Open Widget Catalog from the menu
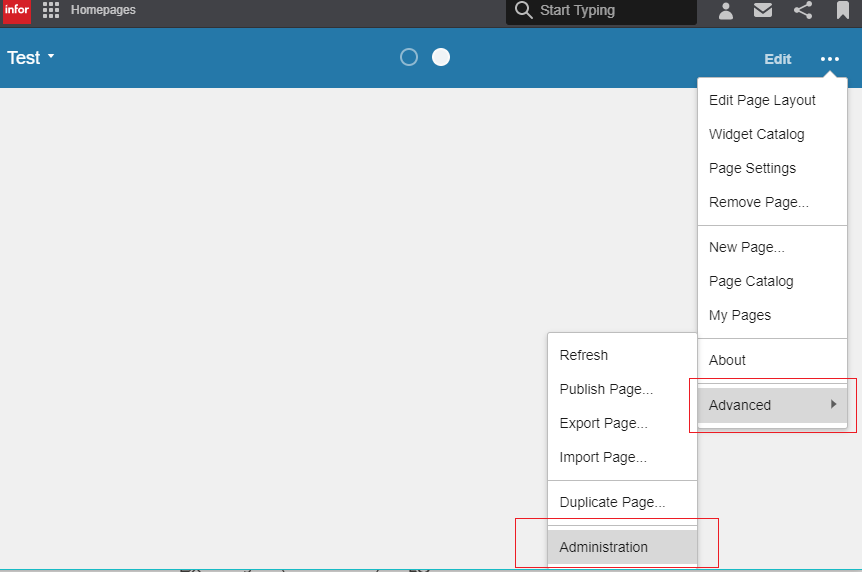Viewport: 862px width, 572px height. 756,134
